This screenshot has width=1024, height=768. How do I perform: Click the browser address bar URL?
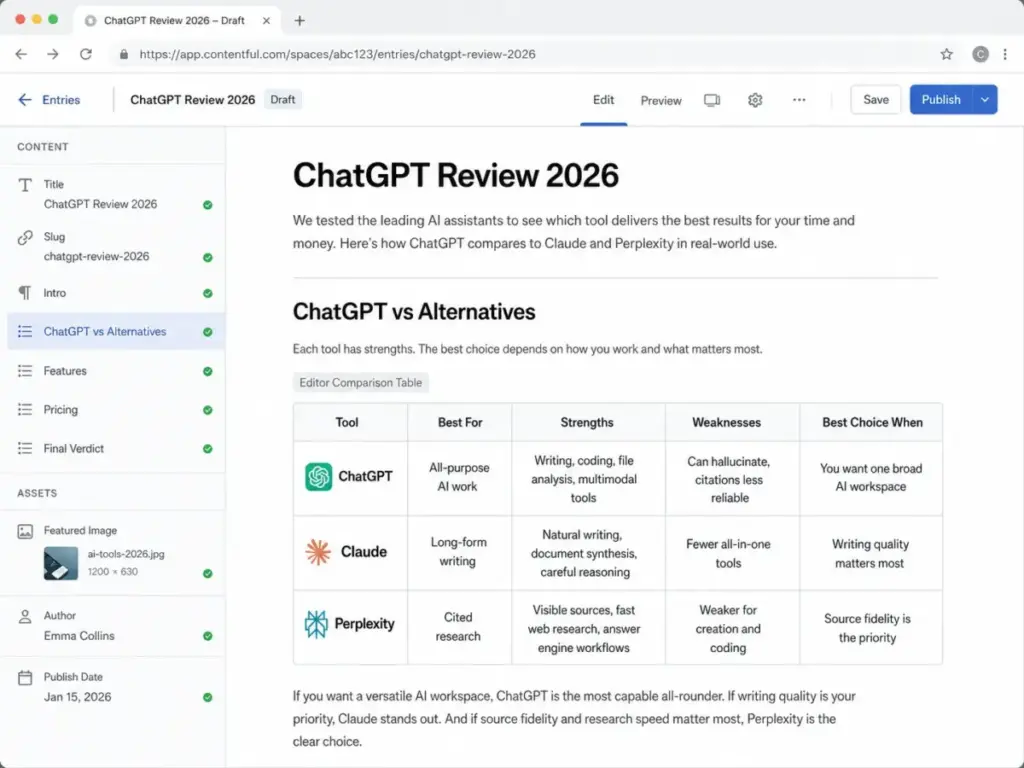pyautogui.click(x=338, y=54)
